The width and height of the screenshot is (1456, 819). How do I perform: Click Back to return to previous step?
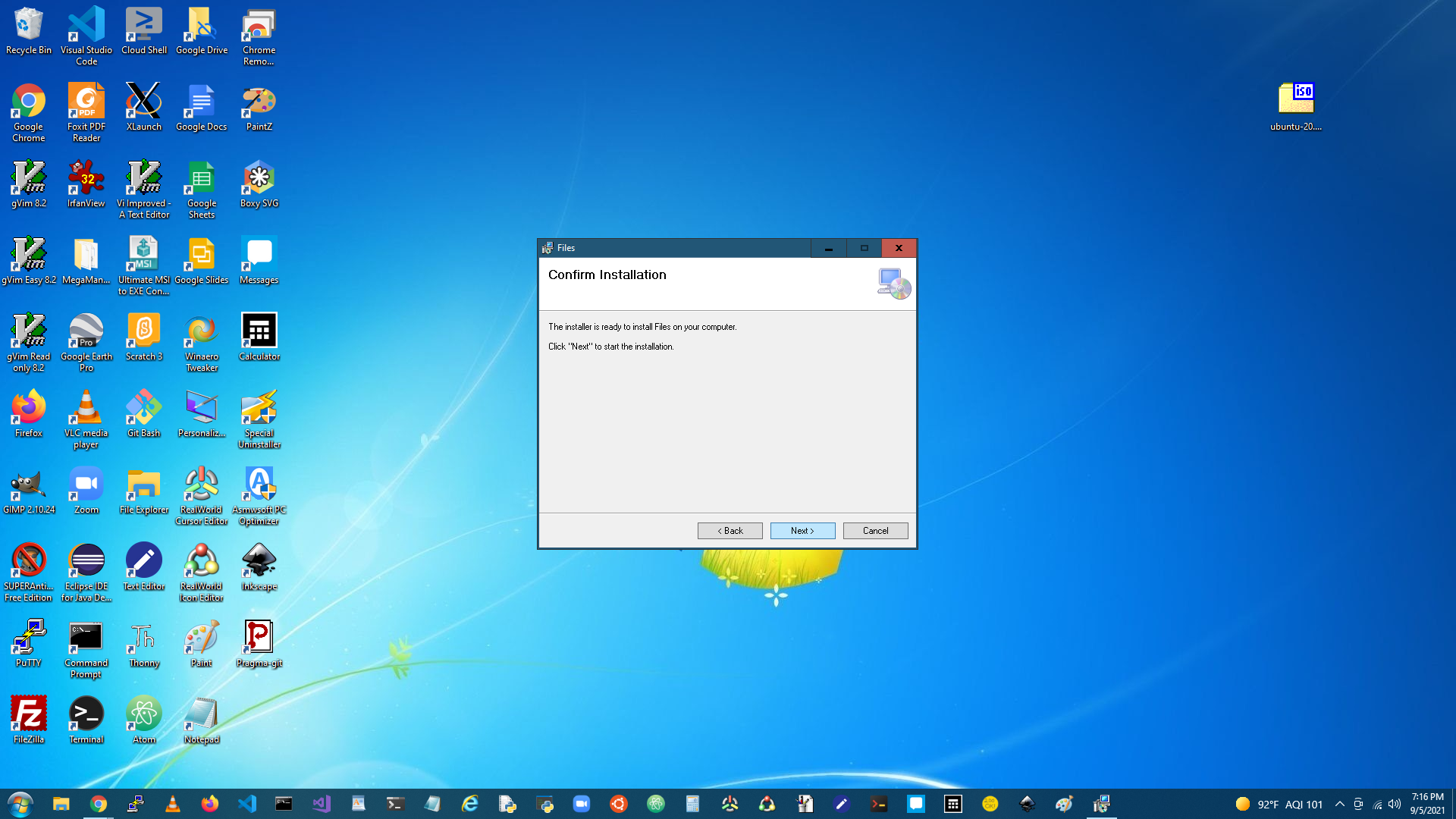(729, 530)
